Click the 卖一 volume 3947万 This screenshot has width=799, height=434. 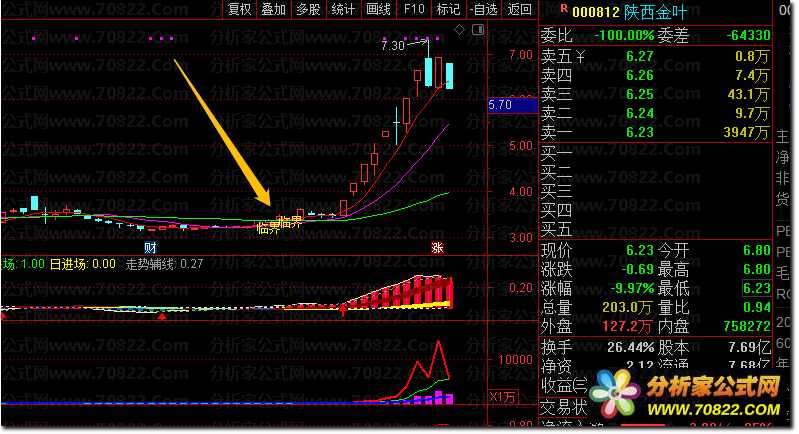[746, 132]
